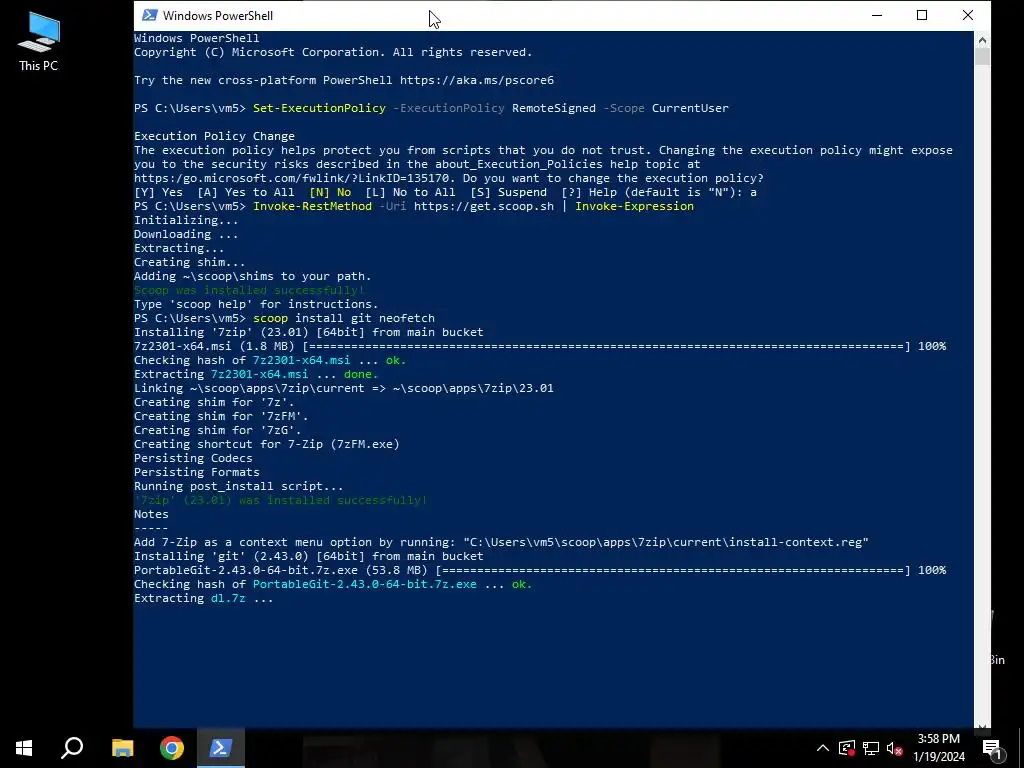Open the This PC desktop icon

click(39, 42)
